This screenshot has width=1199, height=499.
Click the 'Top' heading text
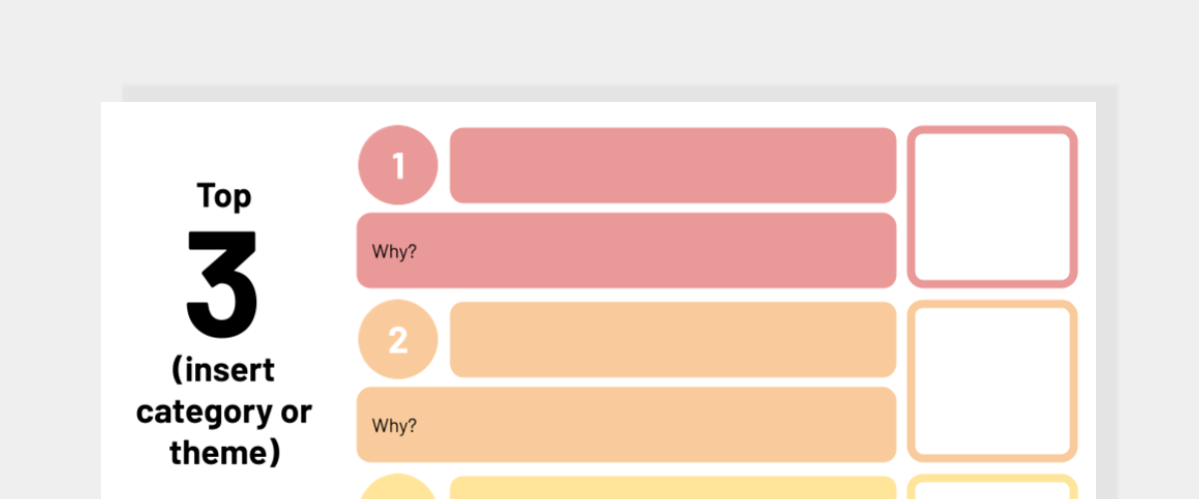[224, 195]
